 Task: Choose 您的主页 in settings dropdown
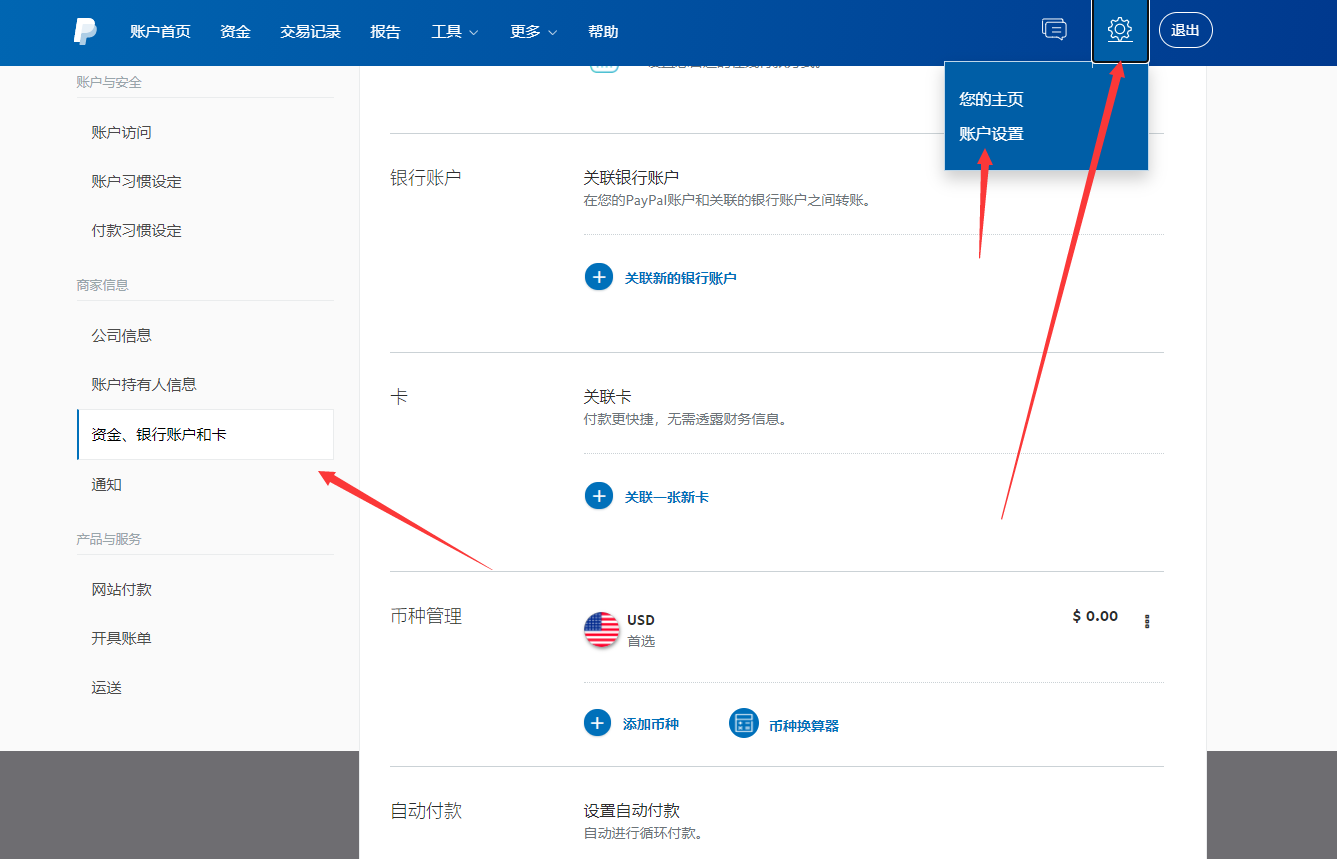(991, 100)
